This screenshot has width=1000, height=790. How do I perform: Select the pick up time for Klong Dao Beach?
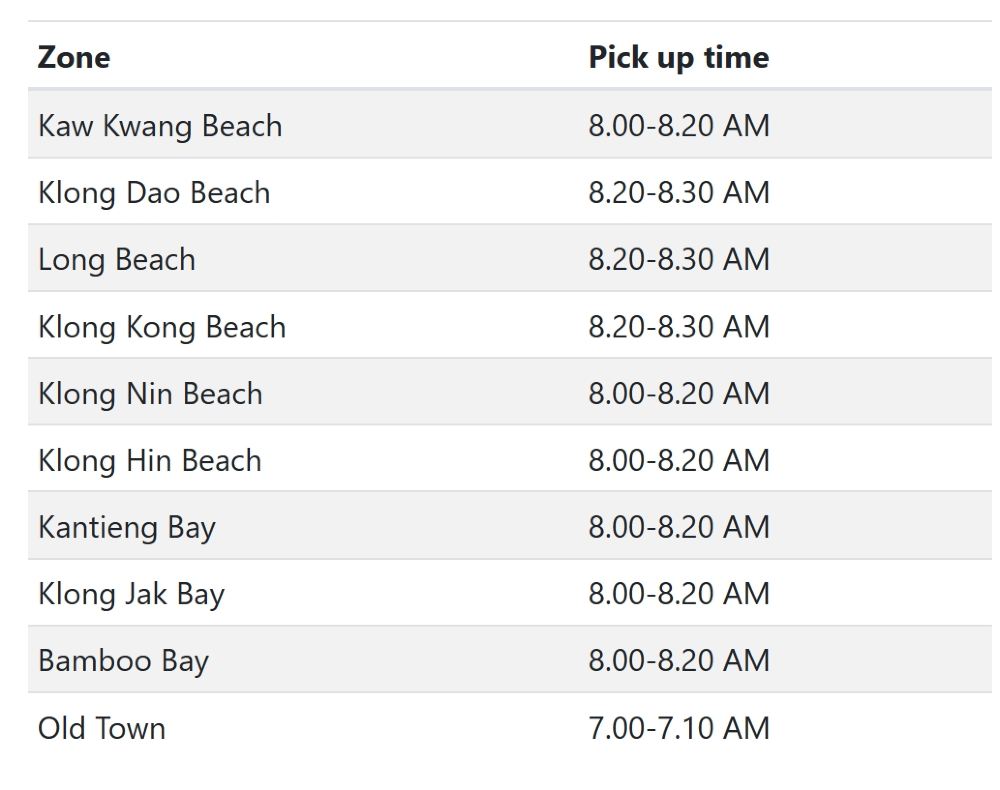pyautogui.click(x=679, y=193)
